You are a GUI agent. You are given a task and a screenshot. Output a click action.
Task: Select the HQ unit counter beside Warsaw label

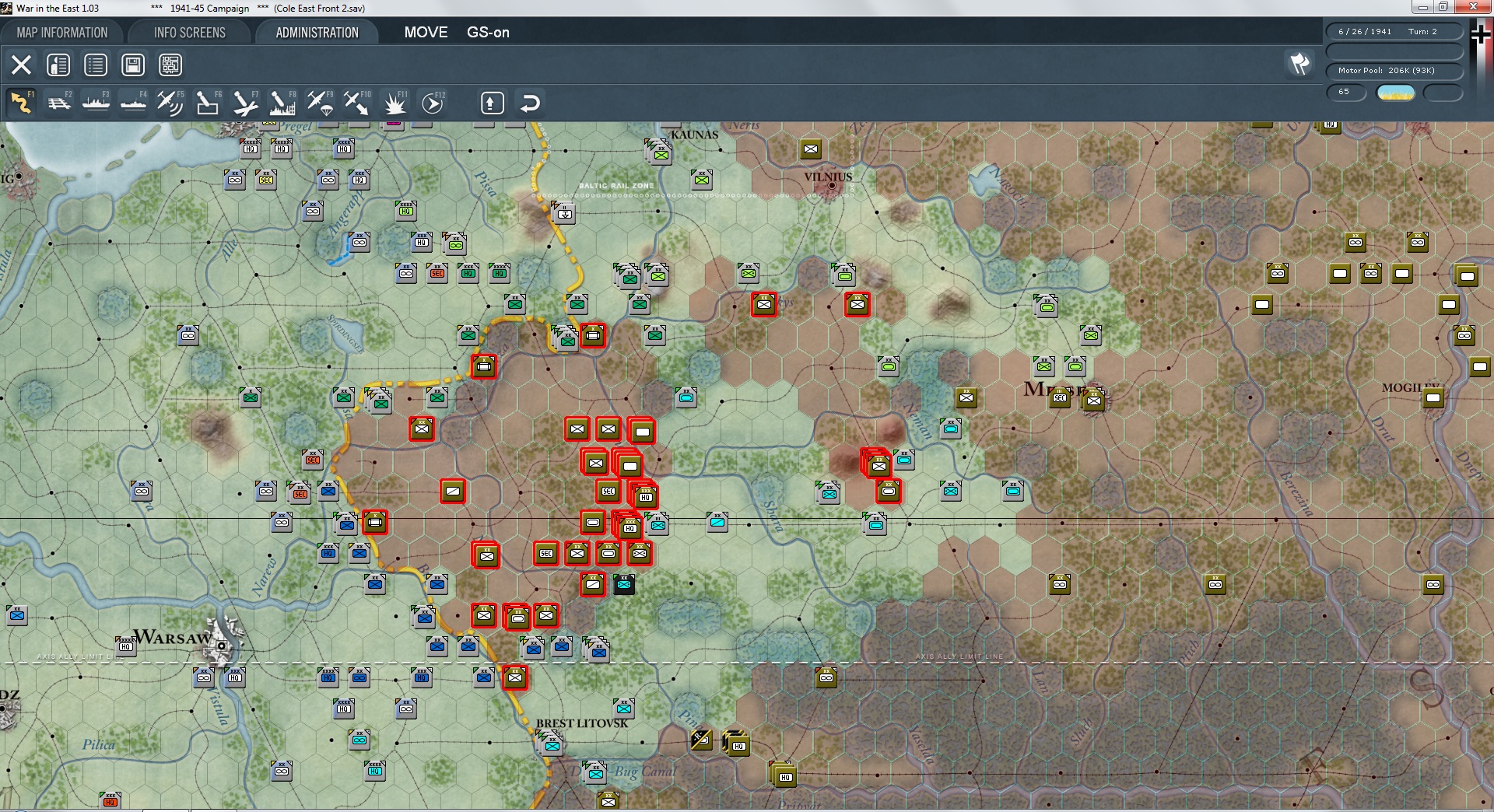[x=126, y=646]
